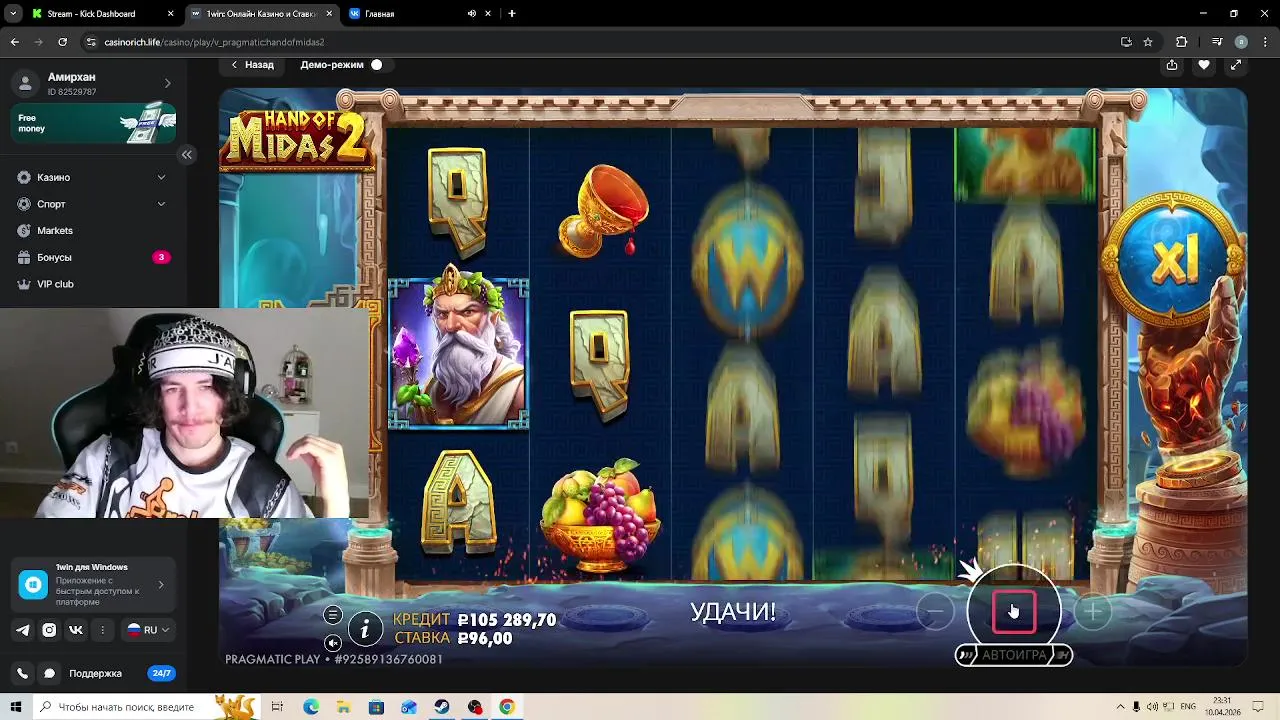Open the Windows Start menu
Image resolution: width=1280 pixels, height=720 pixels.
coord(16,707)
